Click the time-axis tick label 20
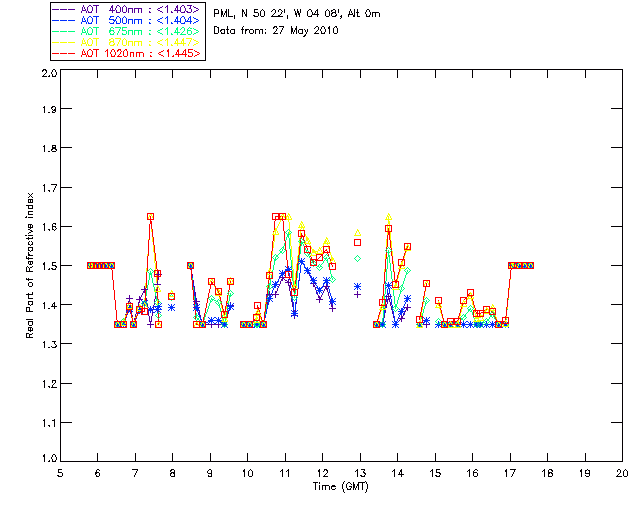The height and width of the screenshot is (512, 640). coord(622,473)
